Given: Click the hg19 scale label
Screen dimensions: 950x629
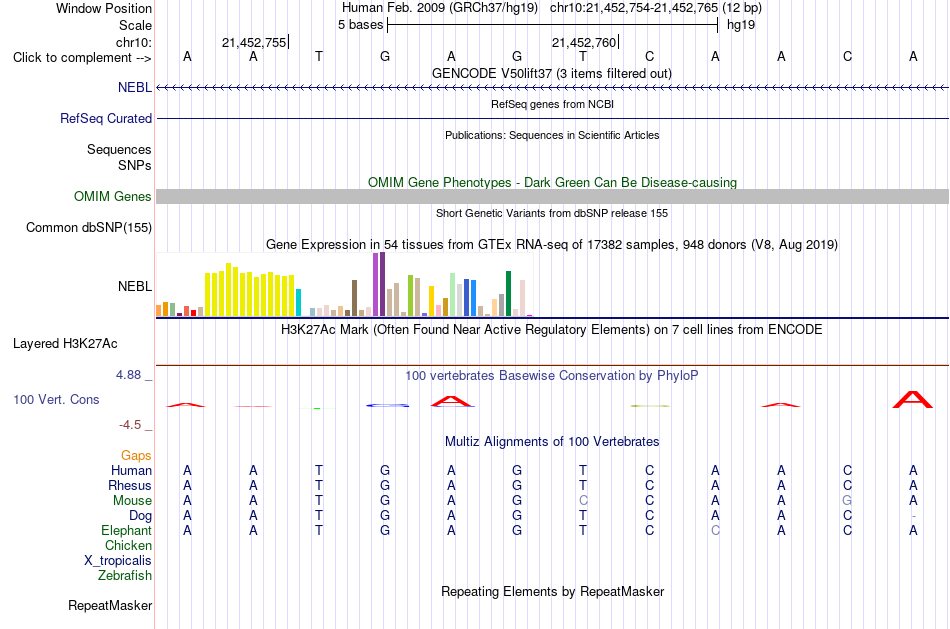Looking at the screenshot, I should click(x=741, y=25).
